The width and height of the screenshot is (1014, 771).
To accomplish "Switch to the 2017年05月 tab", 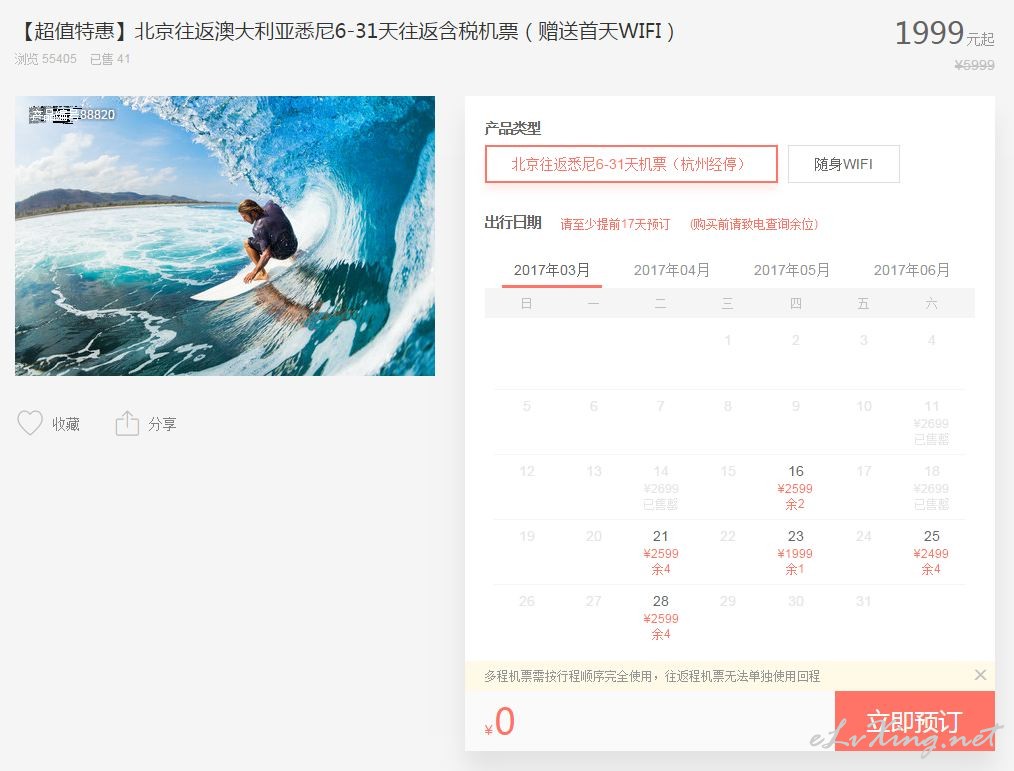I will 792,270.
